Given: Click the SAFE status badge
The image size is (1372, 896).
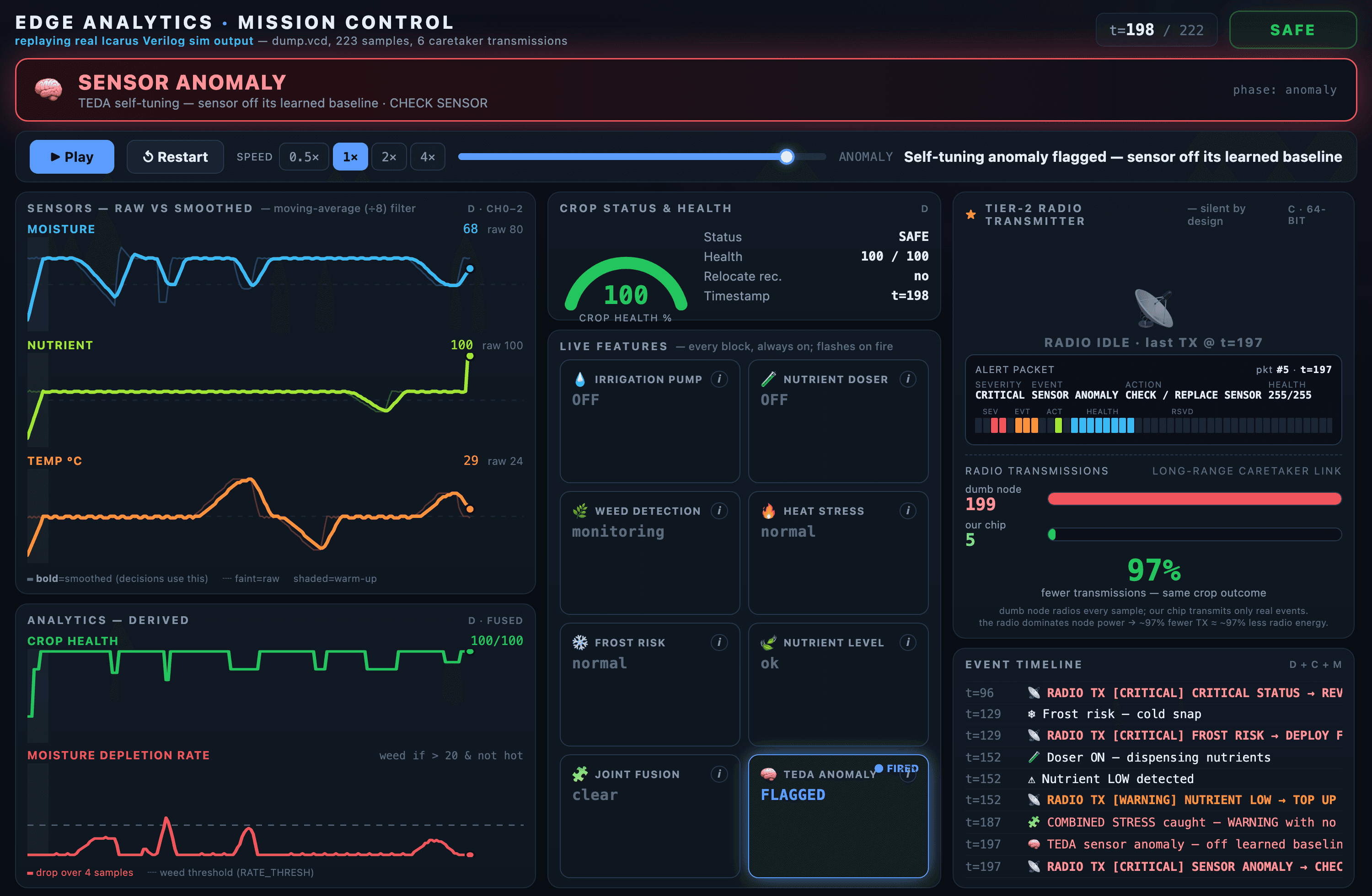Looking at the screenshot, I should [x=1292, y=30].
